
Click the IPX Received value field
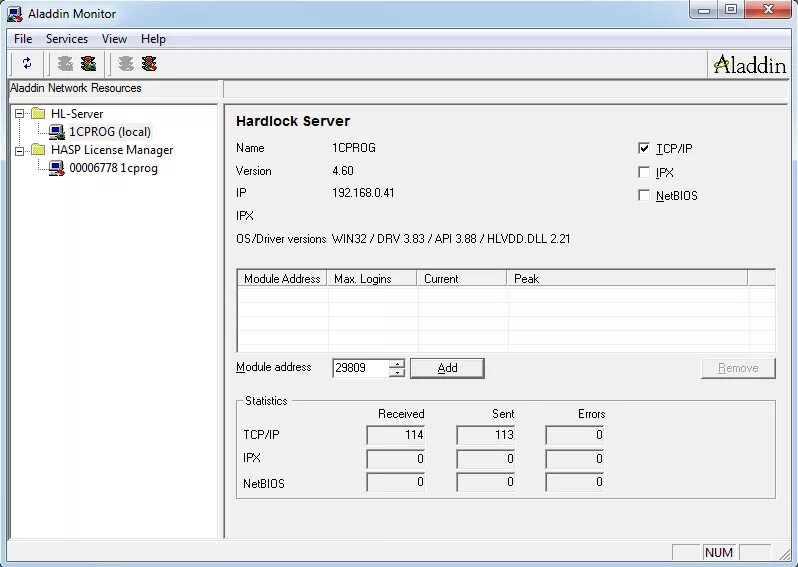pos(395,459)
